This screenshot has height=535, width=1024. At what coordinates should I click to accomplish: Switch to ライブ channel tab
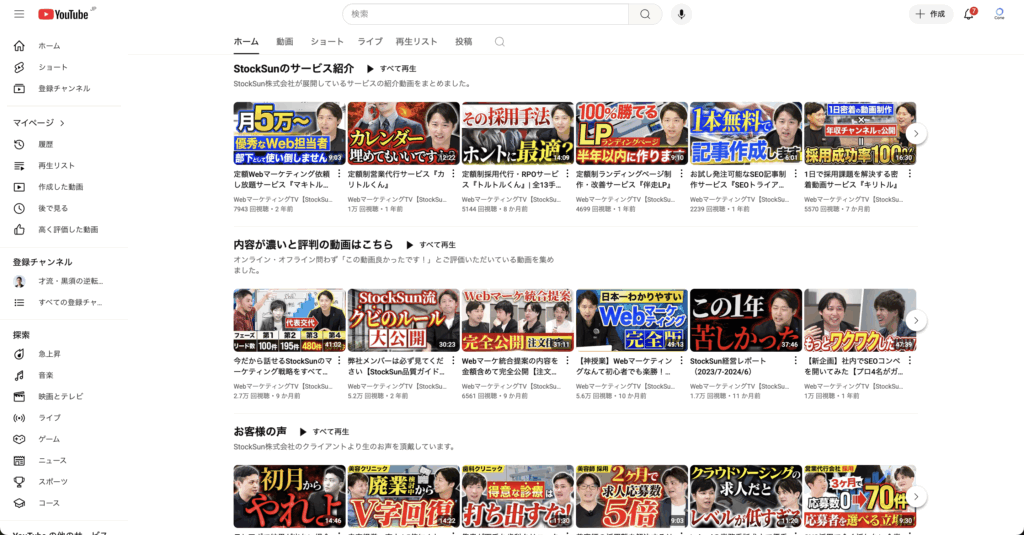coord(370,42)
